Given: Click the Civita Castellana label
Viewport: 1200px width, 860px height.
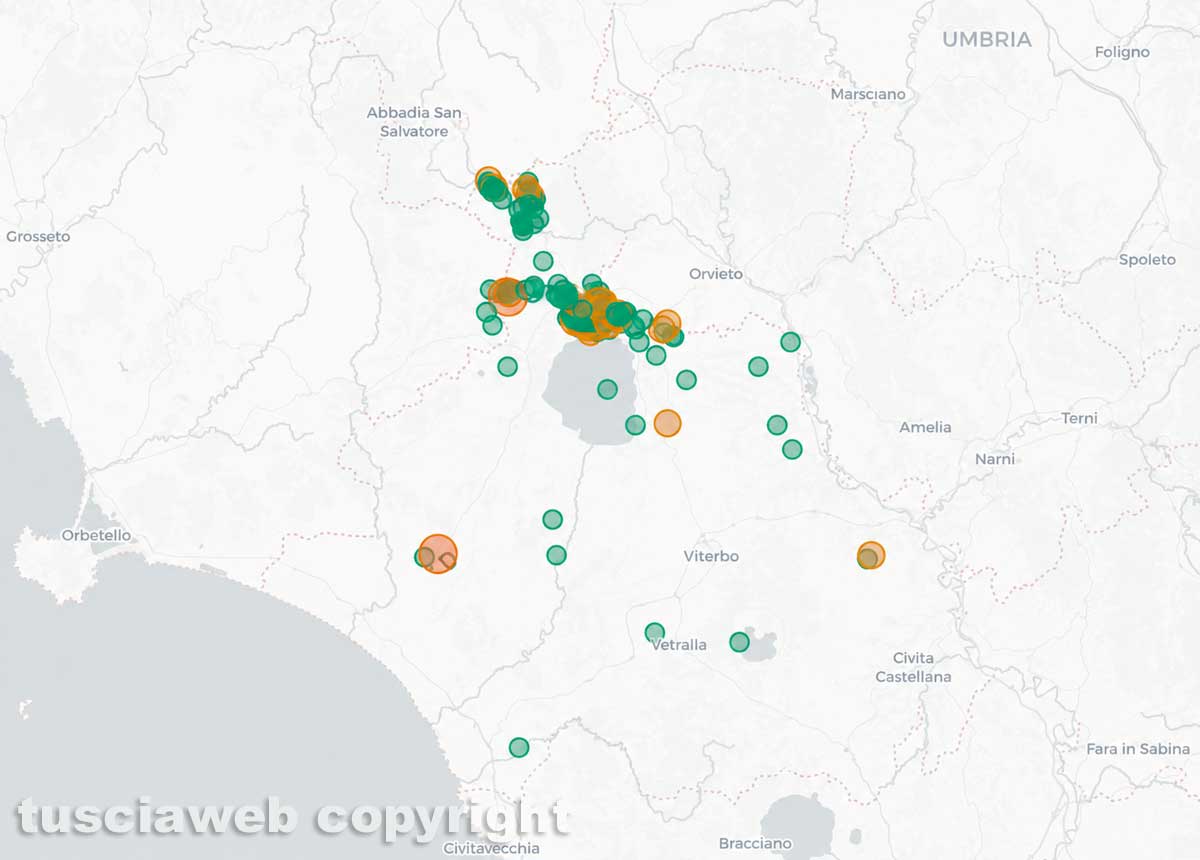Looking at the screenshot, I should [913, 667].
